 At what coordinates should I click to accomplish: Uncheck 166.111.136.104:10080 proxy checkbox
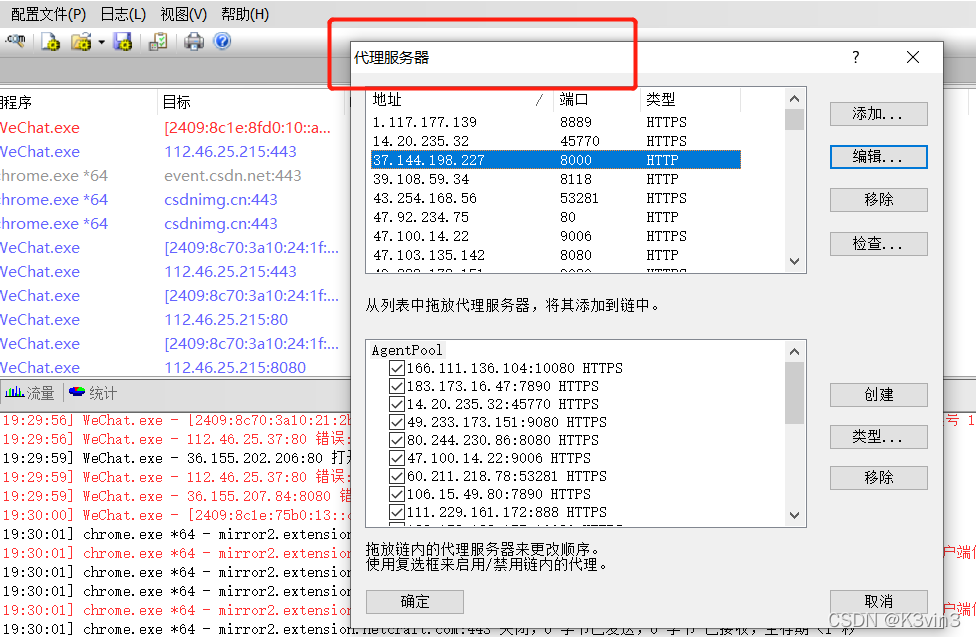click(396, 368)
